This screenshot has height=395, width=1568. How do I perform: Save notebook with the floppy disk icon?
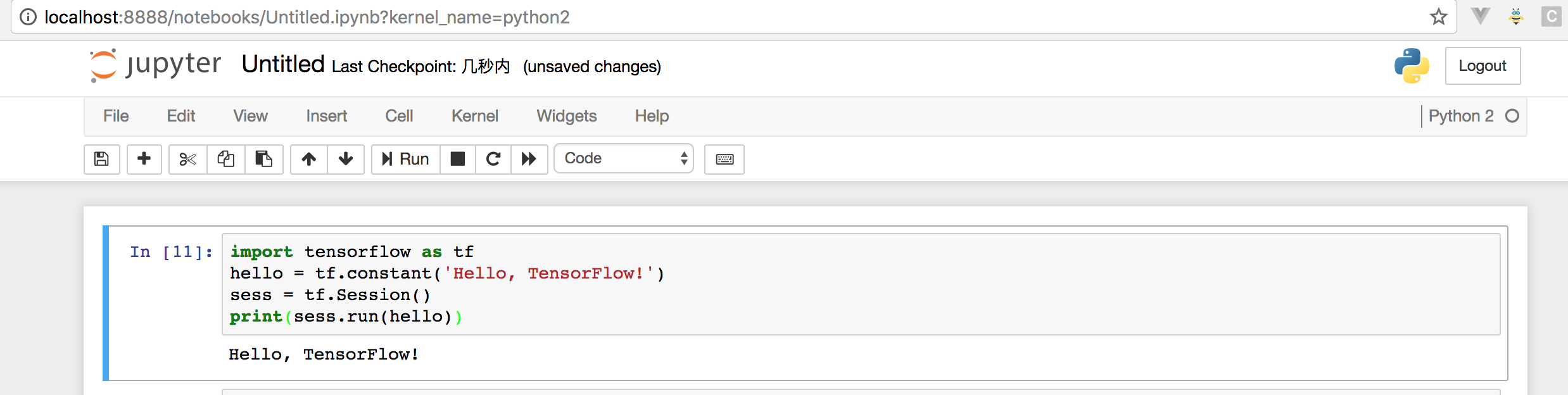click(101, 159)
